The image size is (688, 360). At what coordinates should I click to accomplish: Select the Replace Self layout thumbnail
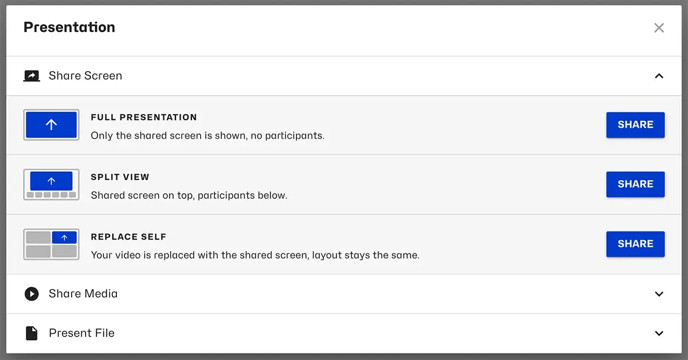pos(51,244)
